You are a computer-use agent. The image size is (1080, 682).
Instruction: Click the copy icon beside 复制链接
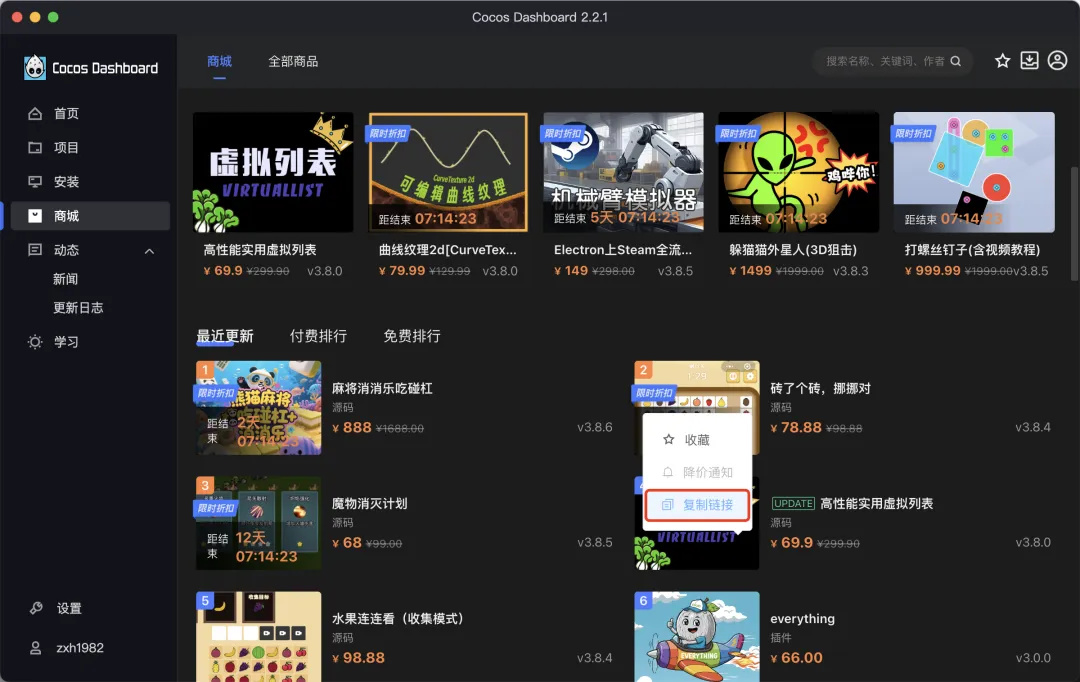coord(667,505)
